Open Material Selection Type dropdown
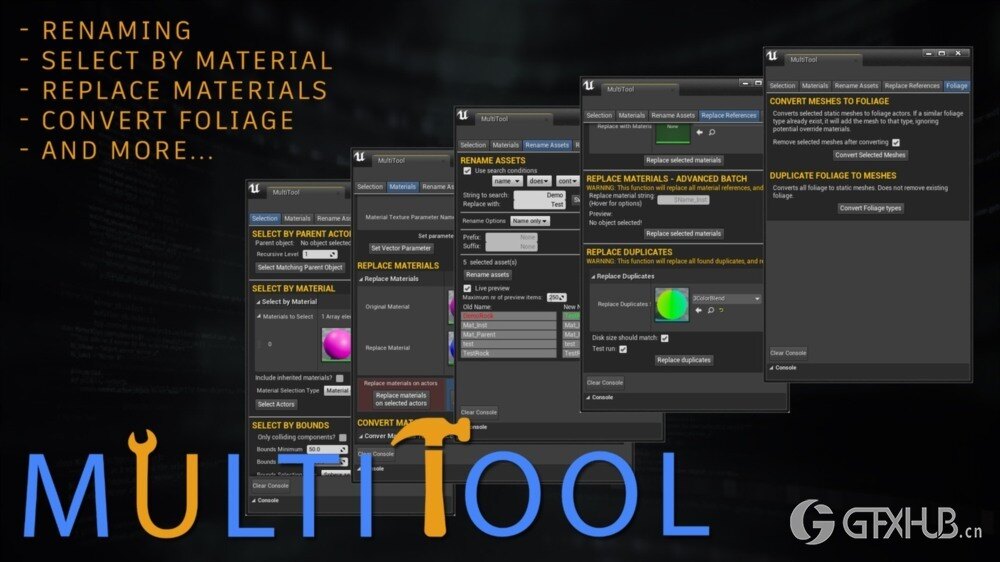Screen dimensions: 1000x562 337,390
